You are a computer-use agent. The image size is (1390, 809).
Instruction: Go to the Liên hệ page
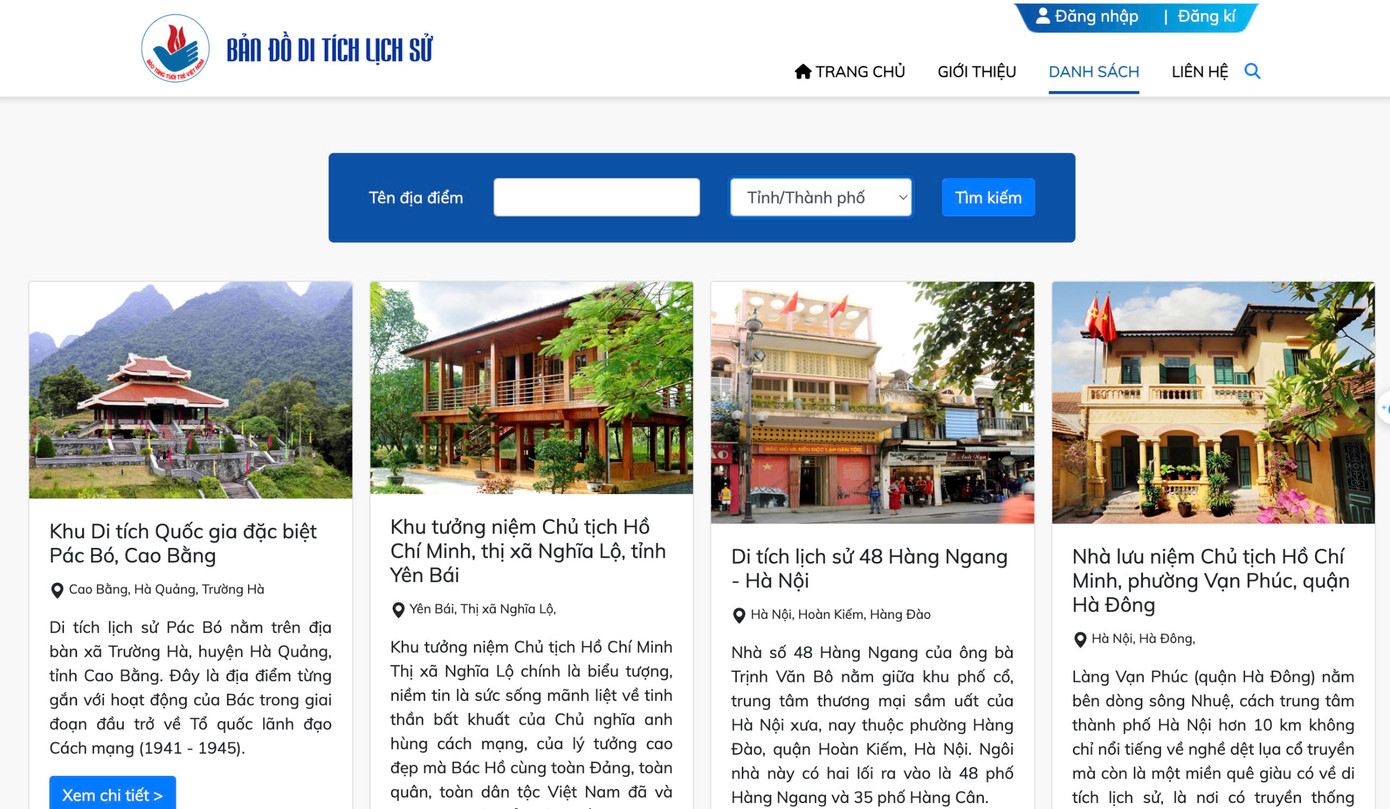pyautogui.click(x=1200, y=71)
